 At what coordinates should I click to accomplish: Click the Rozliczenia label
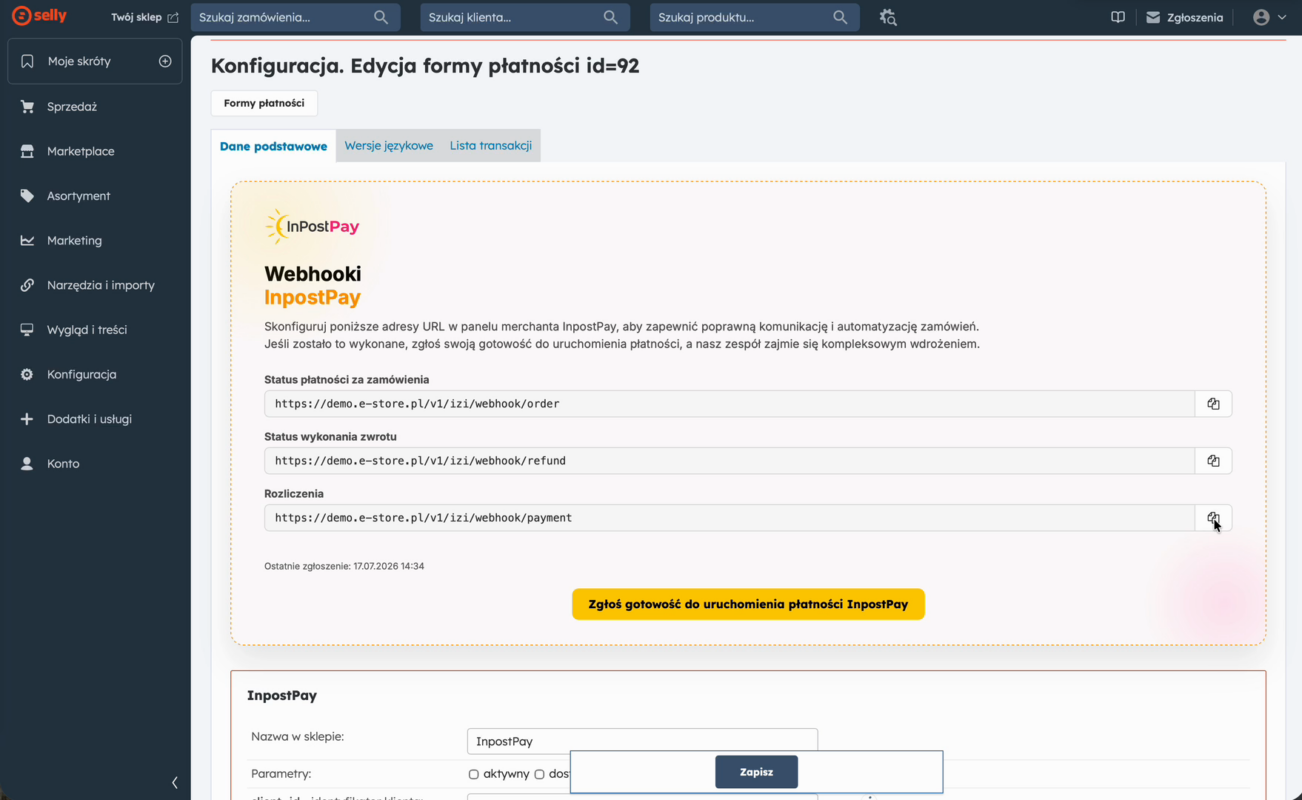(x=294, y=494)
